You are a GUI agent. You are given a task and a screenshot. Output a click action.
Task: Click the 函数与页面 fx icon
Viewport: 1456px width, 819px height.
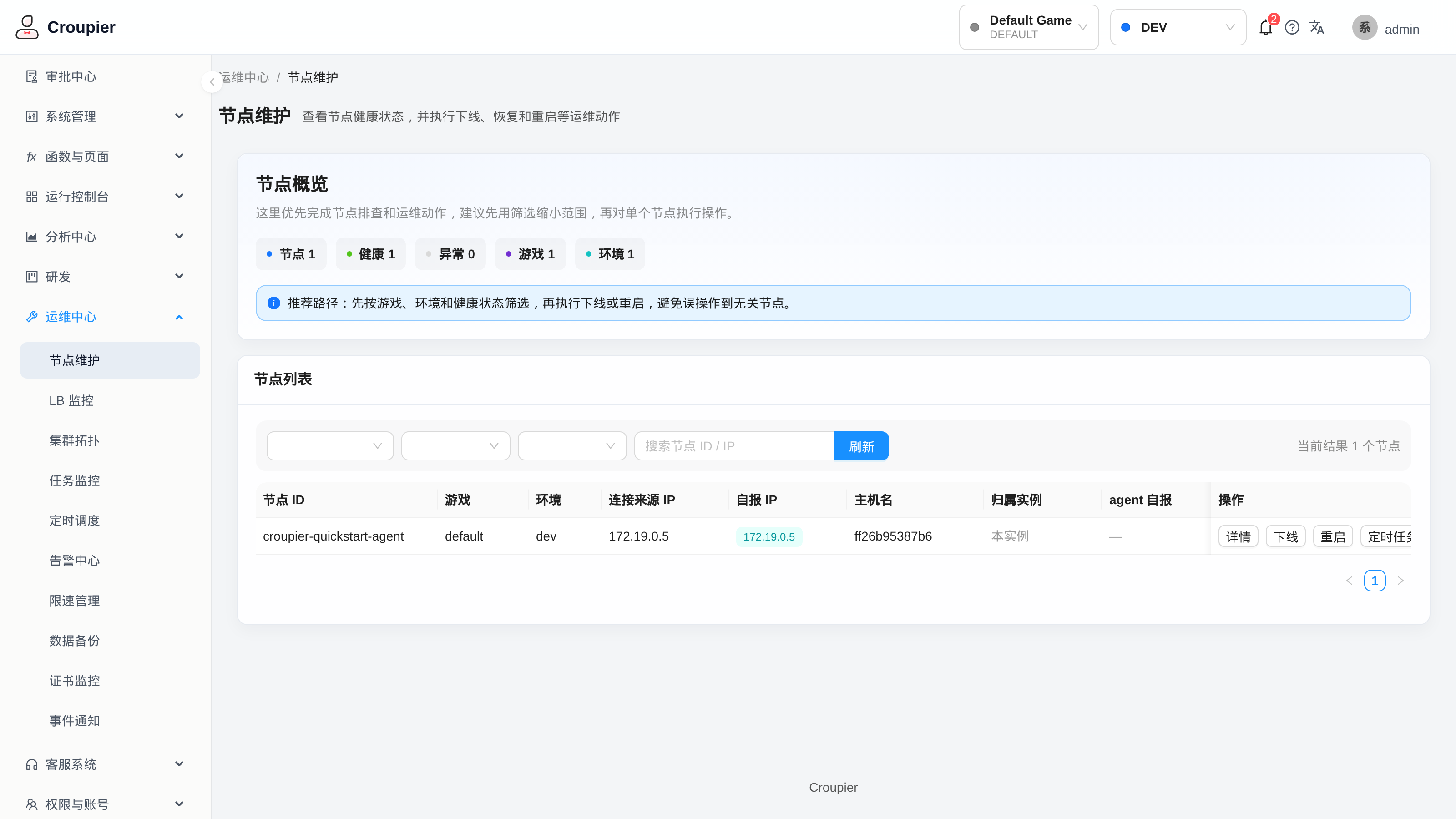coord(32,157)
